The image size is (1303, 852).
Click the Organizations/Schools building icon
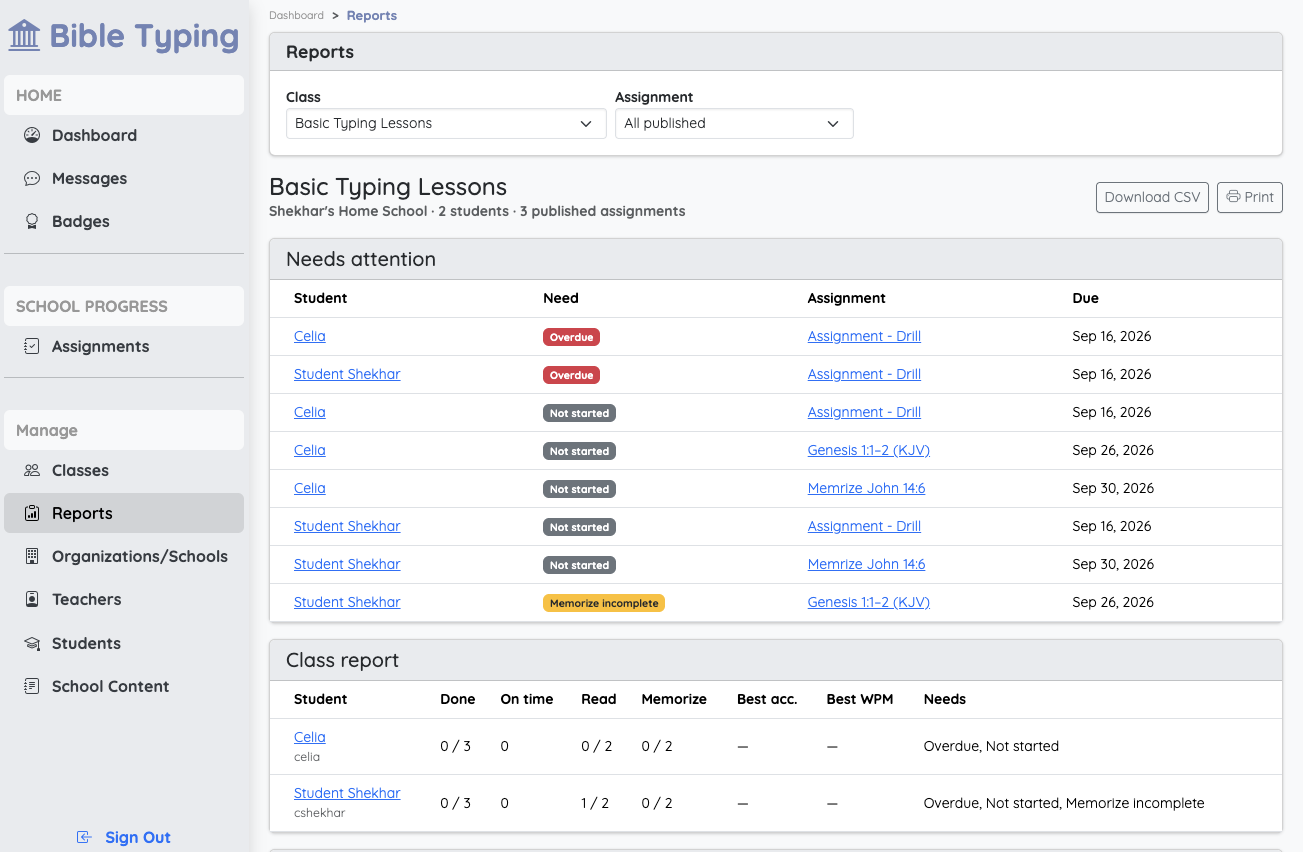(x=32, y=556)
